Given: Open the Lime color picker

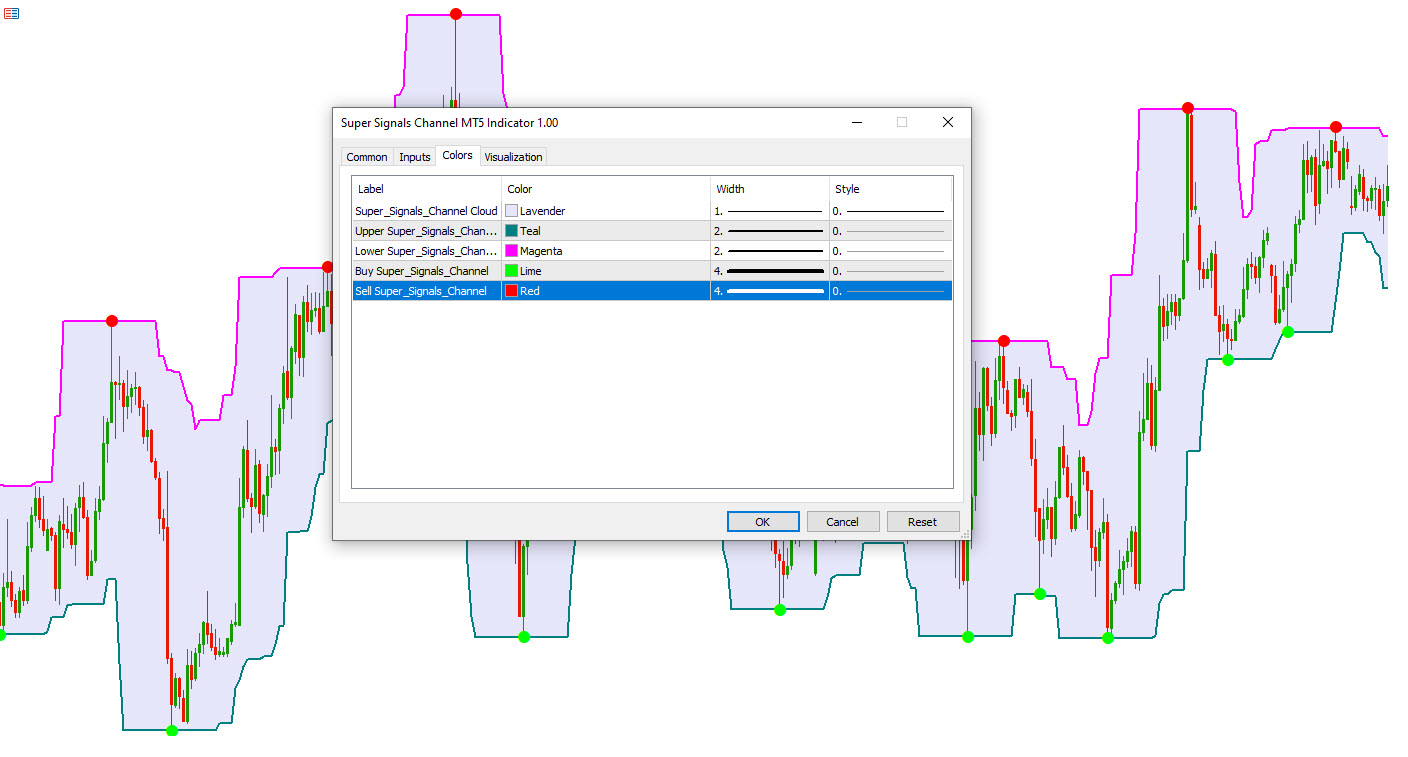Looking at the screenshot, I should tap(514, 271).
